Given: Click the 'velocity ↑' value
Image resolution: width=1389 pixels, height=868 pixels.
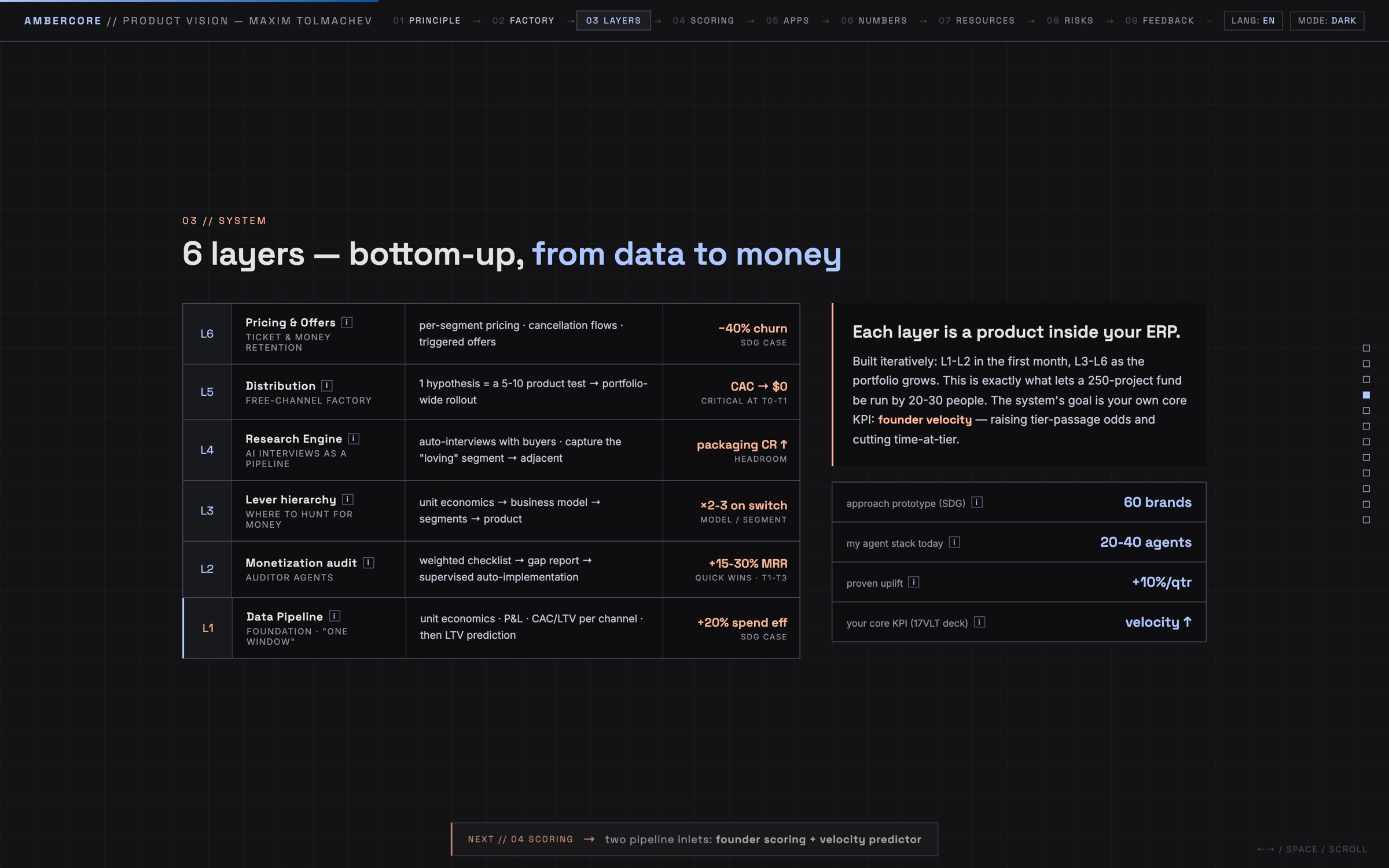Looking at the screenshot, I should [x=1158, y=622].
